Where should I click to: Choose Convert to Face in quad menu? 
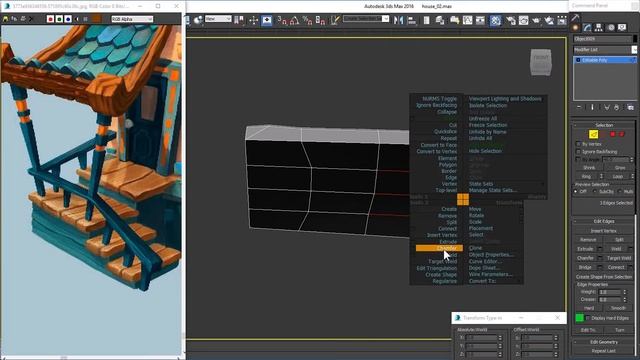coord(438,145)
